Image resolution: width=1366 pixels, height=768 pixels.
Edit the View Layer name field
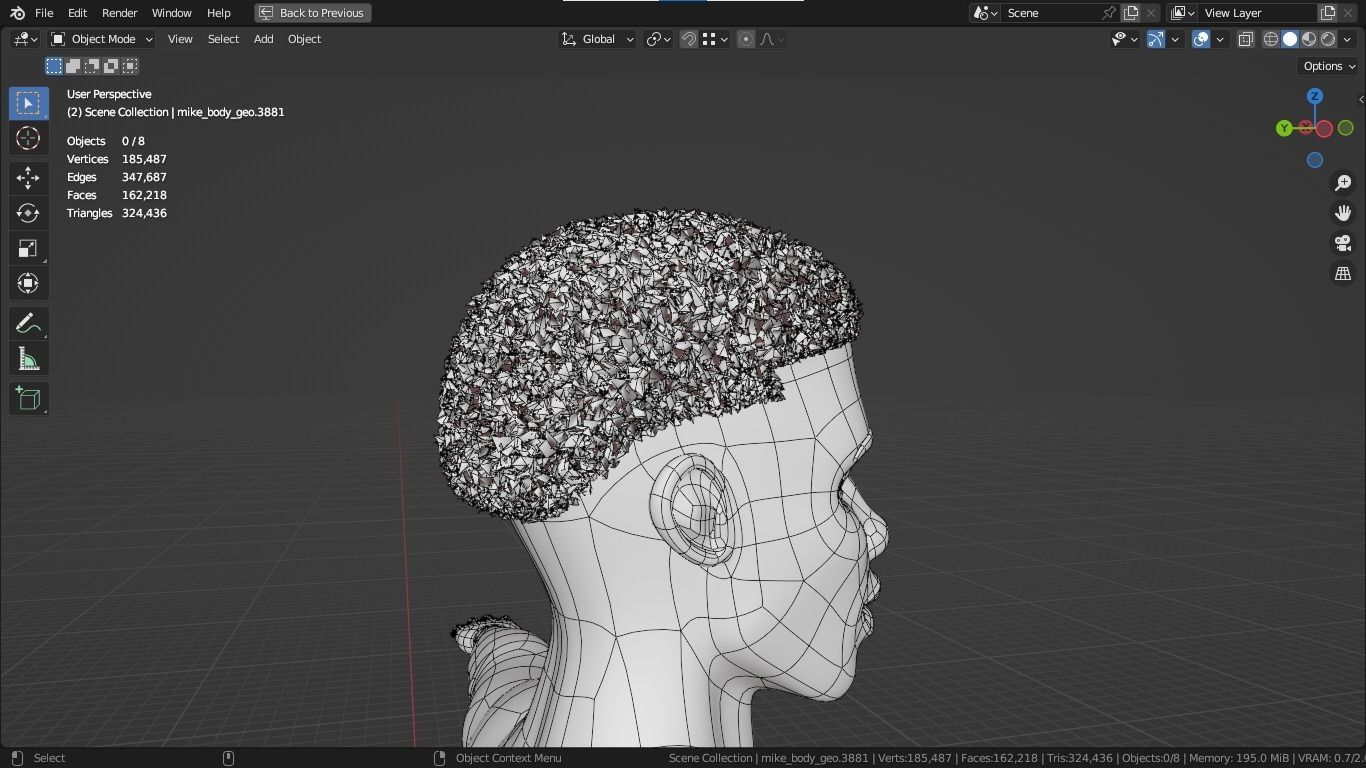(x=1257, y=13)
